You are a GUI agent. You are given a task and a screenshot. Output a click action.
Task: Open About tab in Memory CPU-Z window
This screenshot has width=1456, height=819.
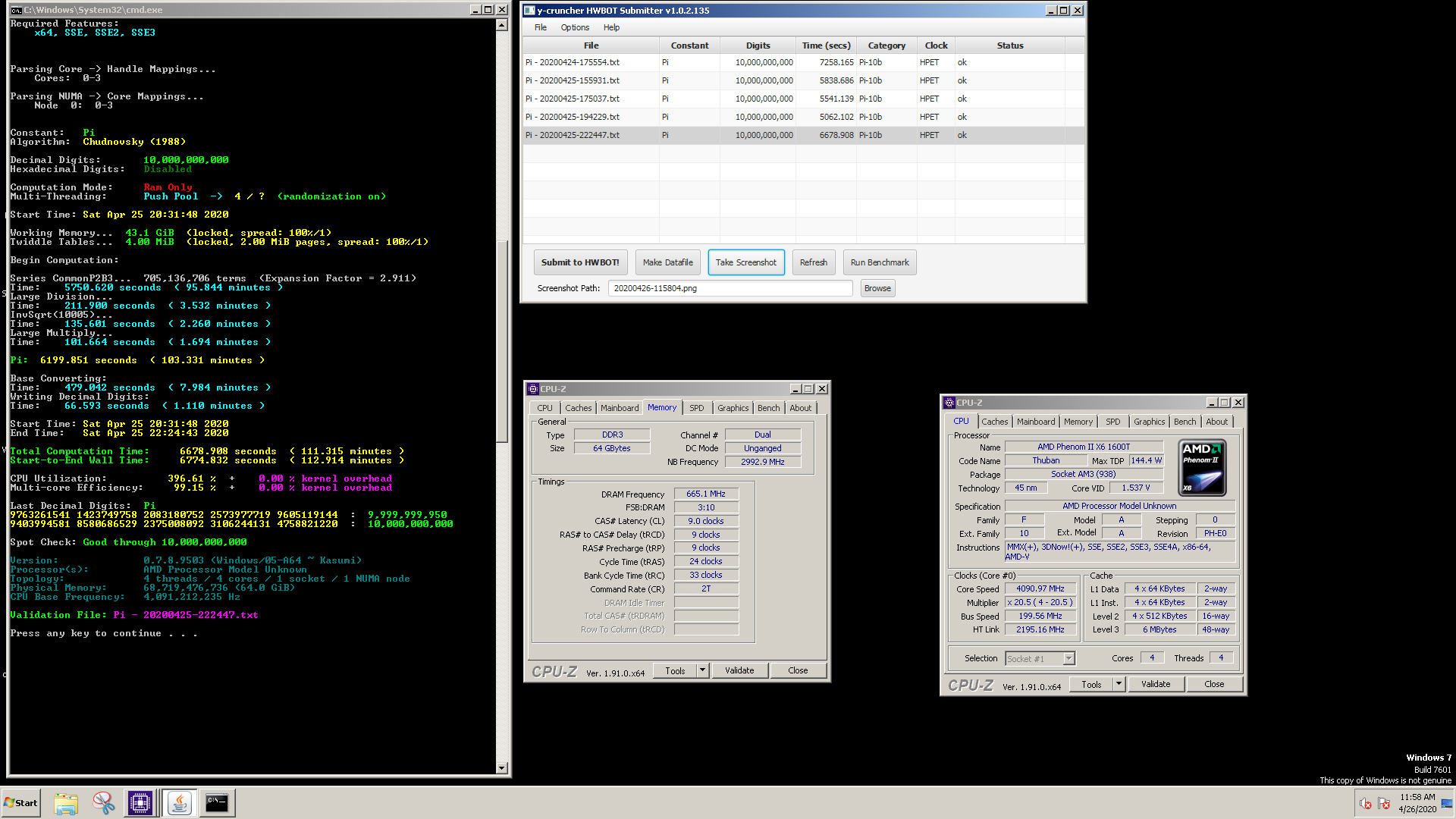800,408
